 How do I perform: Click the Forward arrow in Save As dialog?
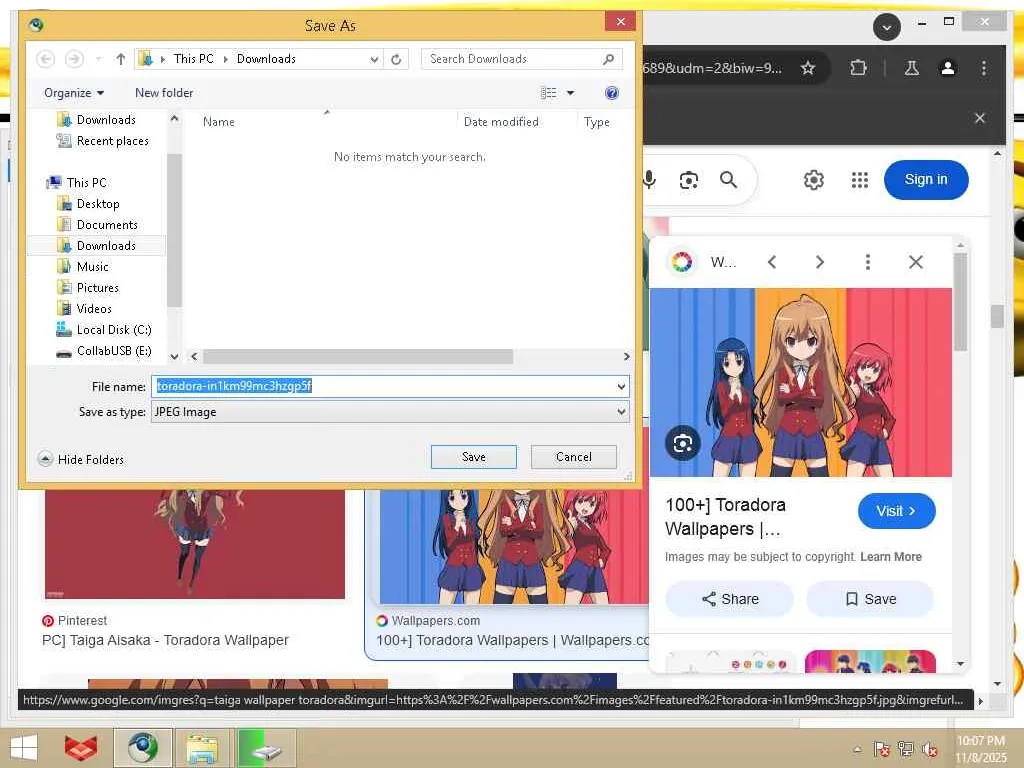pos(74,59)
